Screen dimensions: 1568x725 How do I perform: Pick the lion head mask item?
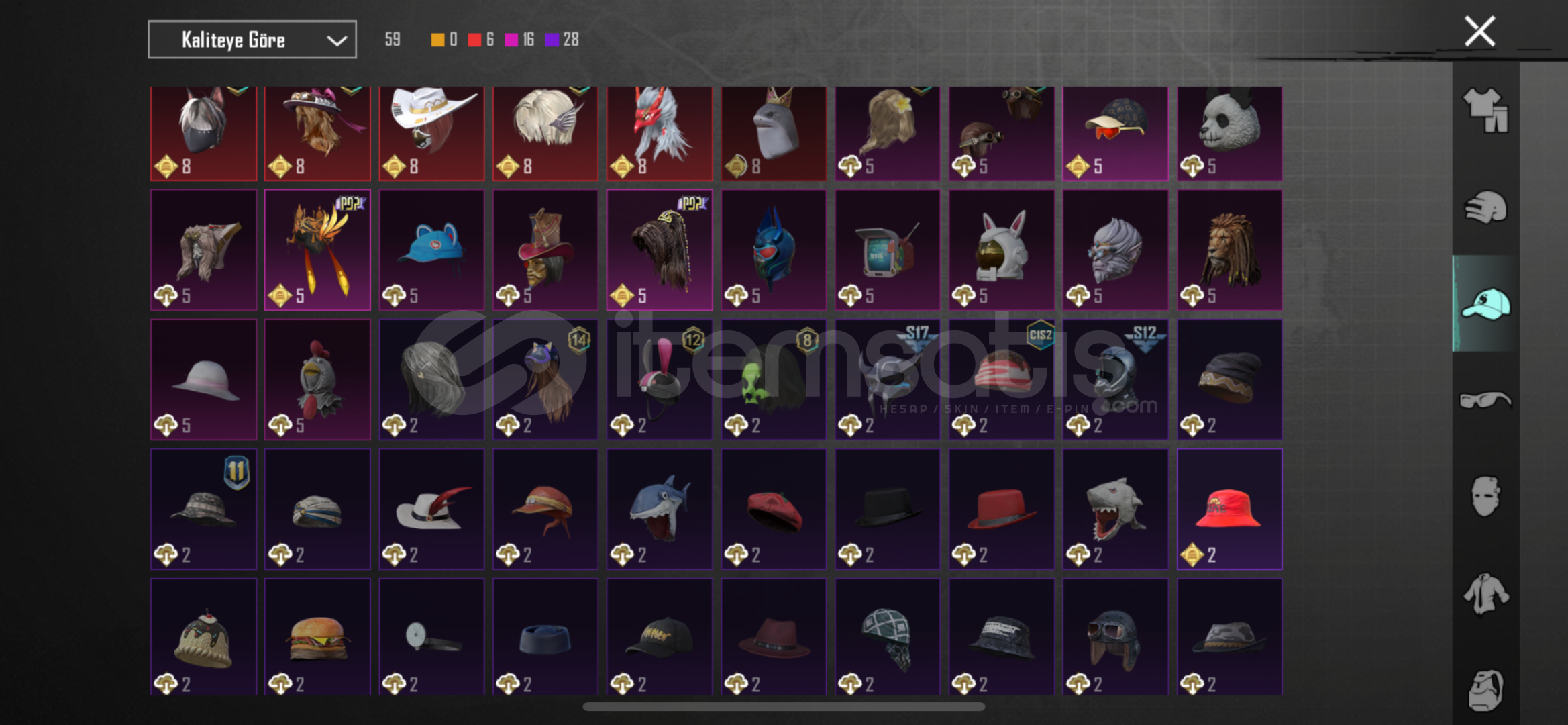(x=1229, y=250)
